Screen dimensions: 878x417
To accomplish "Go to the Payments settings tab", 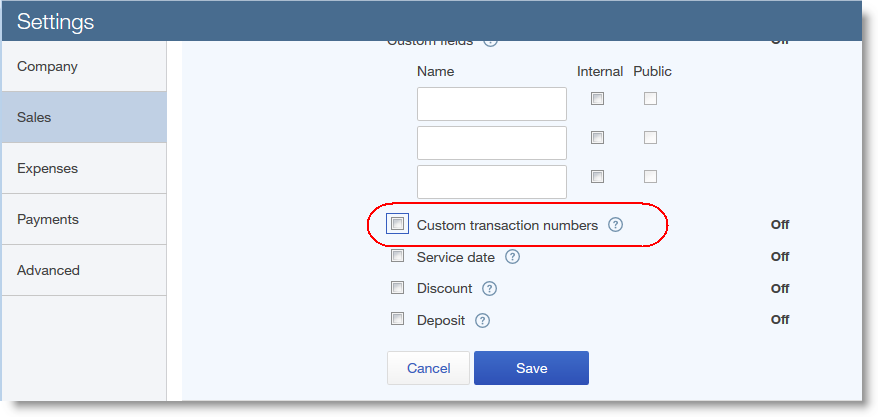I will pyautogui.click(x=83, y=219).
